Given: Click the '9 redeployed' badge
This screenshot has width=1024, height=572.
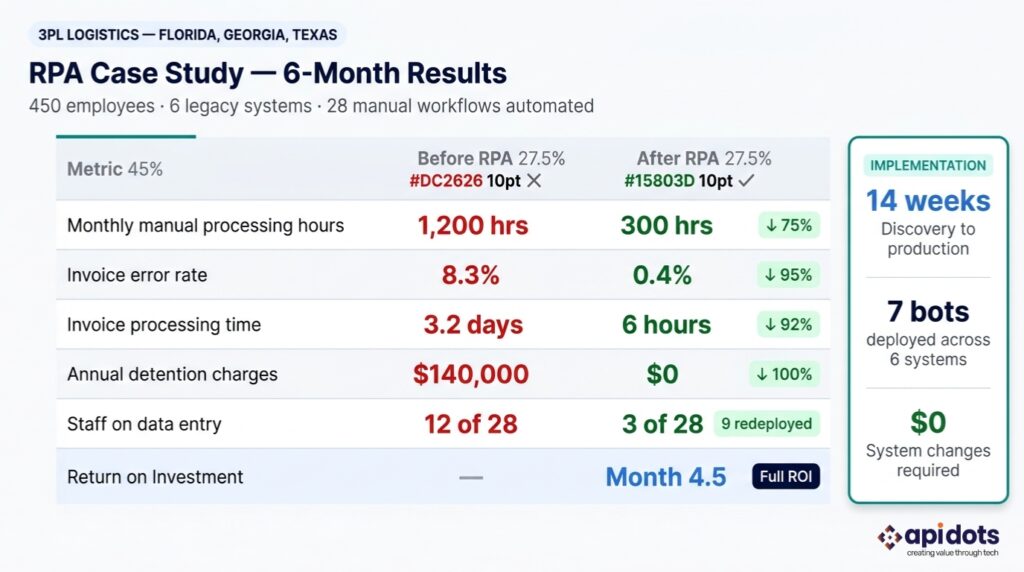Looking at the screenshot, I should click(767, 424).
